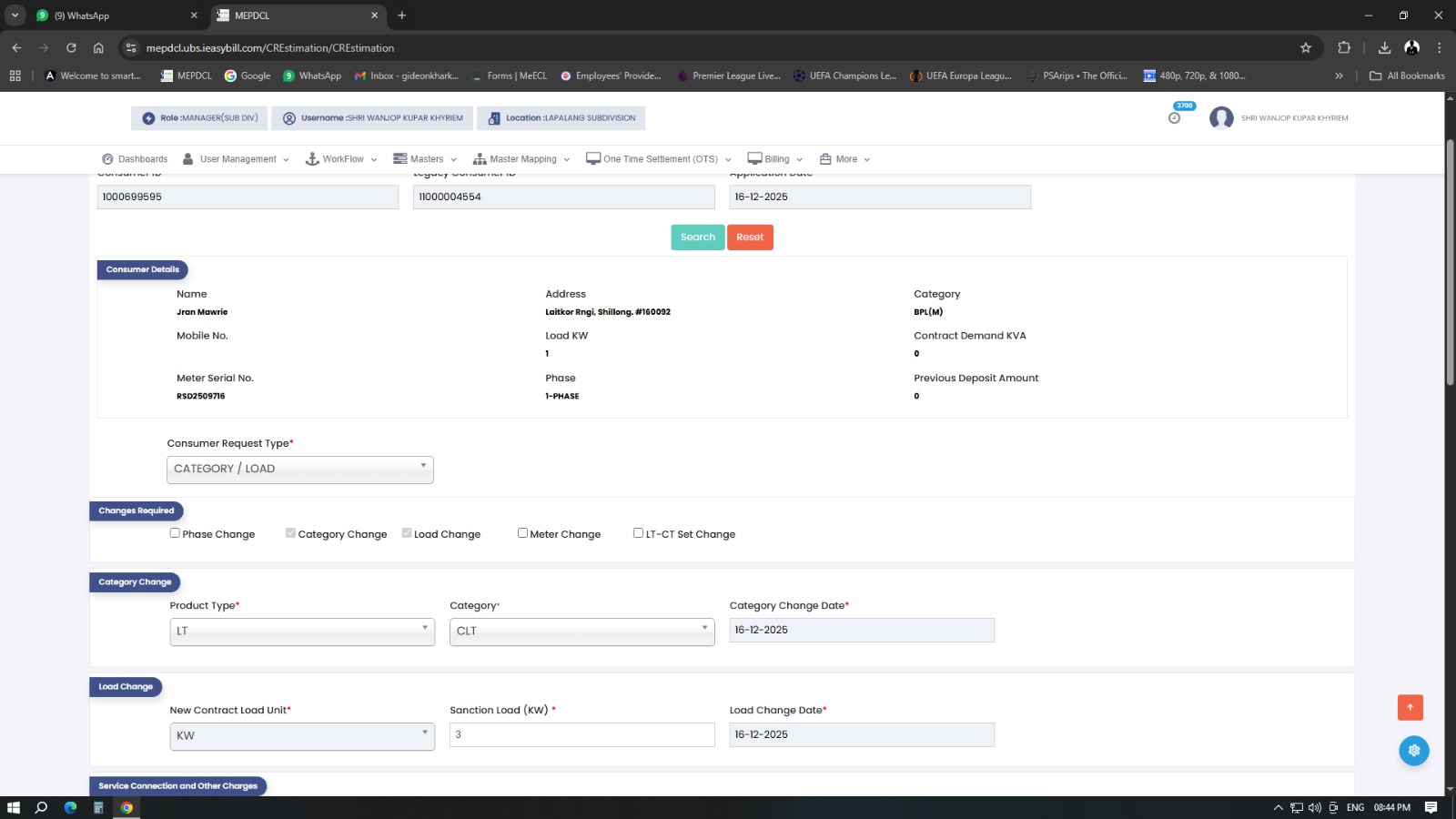Click the session timer clock icon
Screen dimensions: 1456x819
pos(1174,118)
